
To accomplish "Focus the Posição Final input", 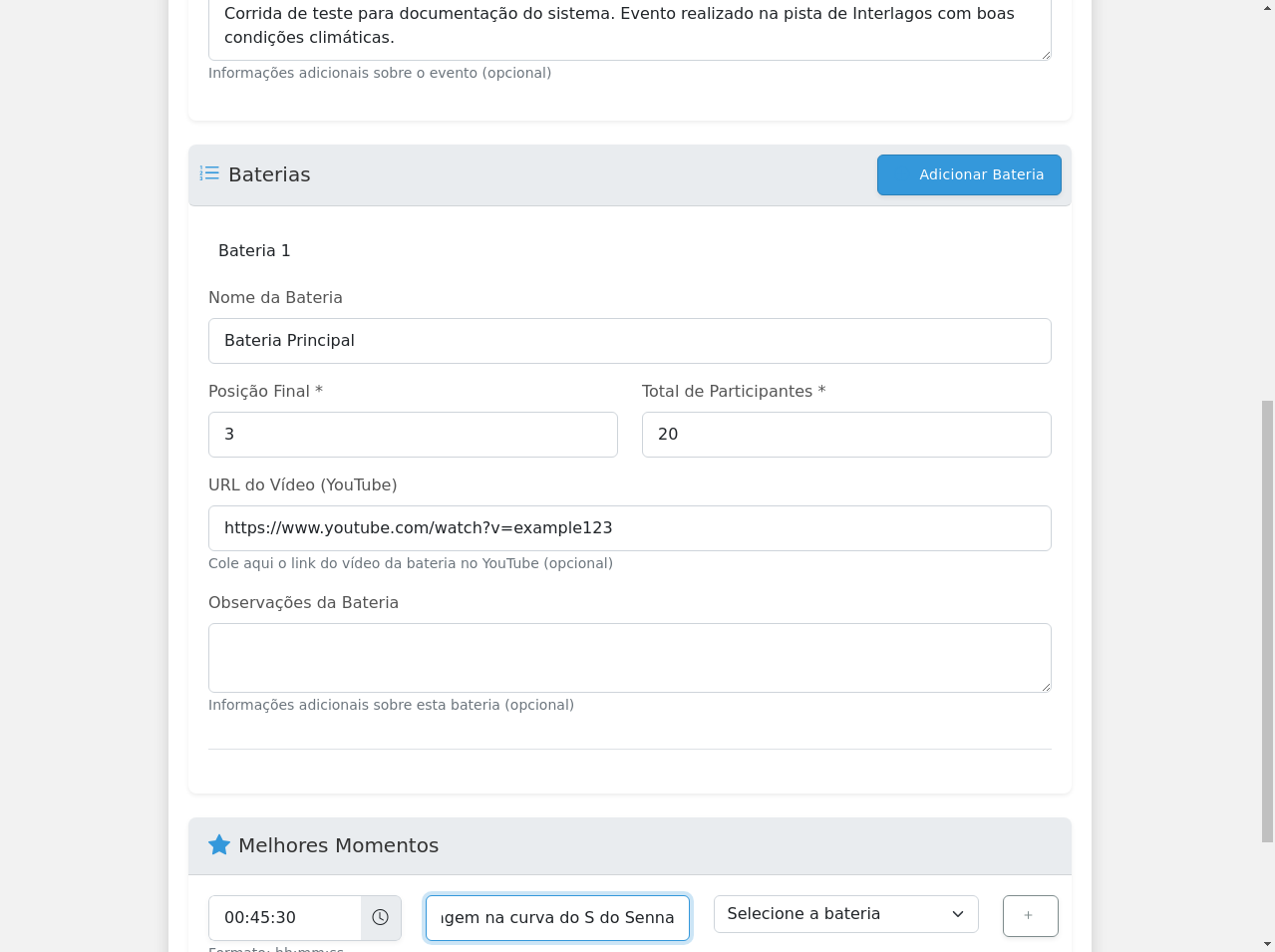I will pos(413,435).
